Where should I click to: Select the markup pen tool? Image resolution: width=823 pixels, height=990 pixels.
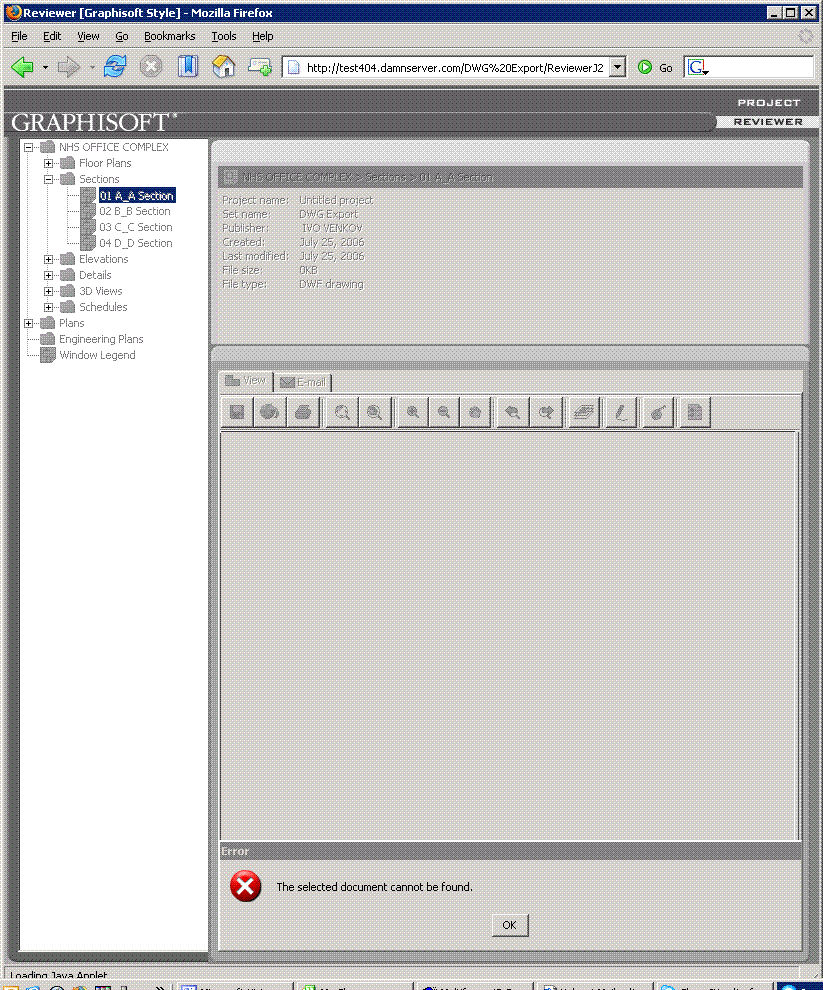click(x=621, y=412)
